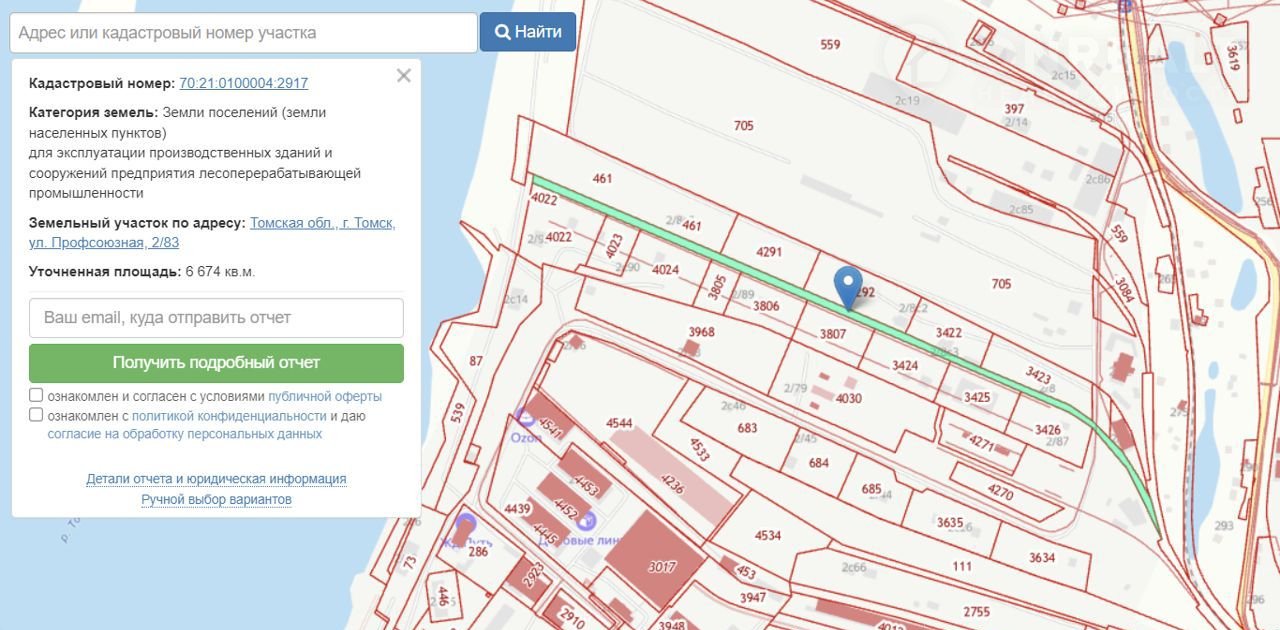1280x630 pixels.
Task: Open the Томская обл. address link
Action: point(322,223)
